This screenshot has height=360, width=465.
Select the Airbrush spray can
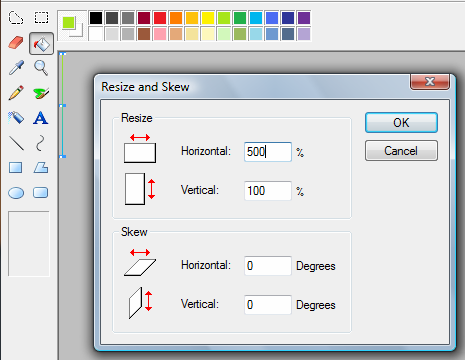pyautogui.click(x=16, y=118)
